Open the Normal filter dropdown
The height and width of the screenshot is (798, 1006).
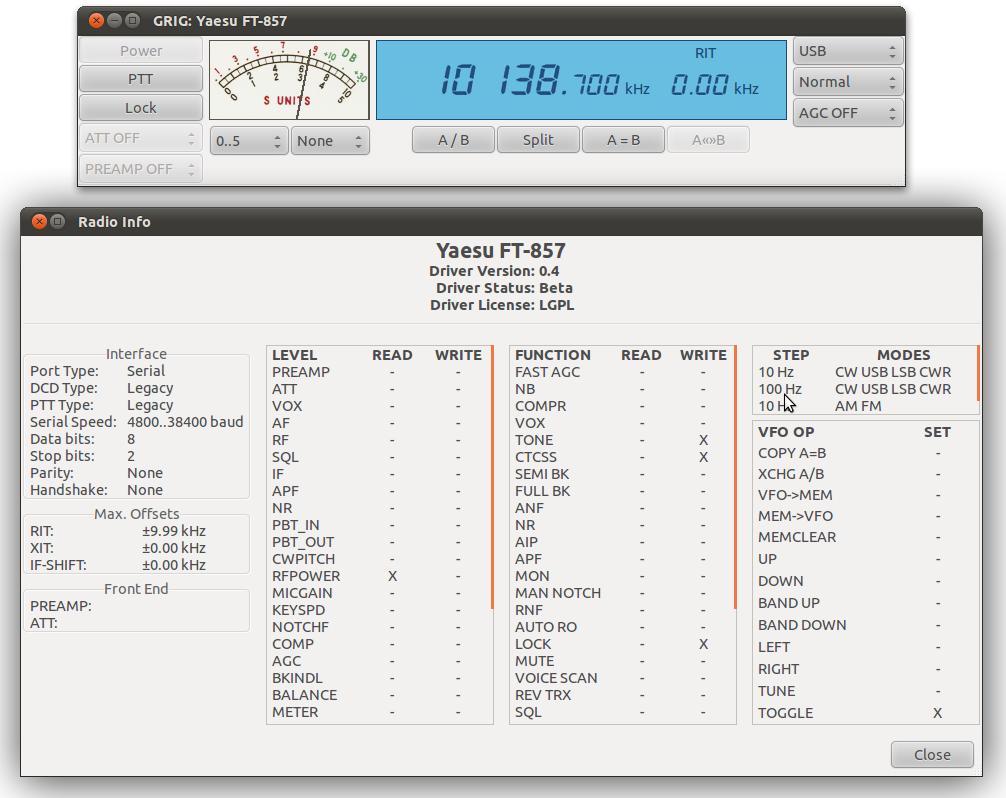click(848, 81)
